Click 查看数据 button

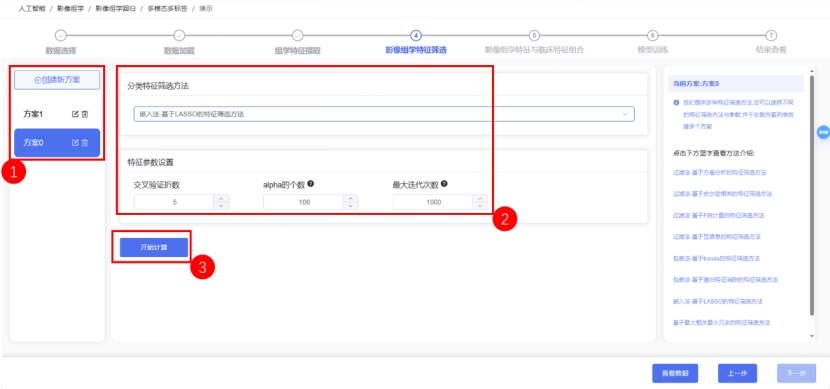[675, 373]
